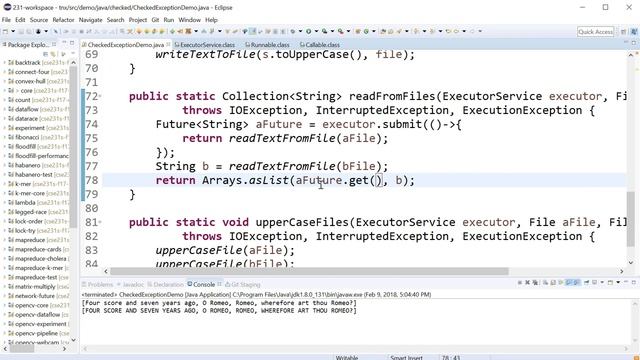Open the Problems view tab
The height and width of the screenshot is (360, 640).
click(100, 284)
